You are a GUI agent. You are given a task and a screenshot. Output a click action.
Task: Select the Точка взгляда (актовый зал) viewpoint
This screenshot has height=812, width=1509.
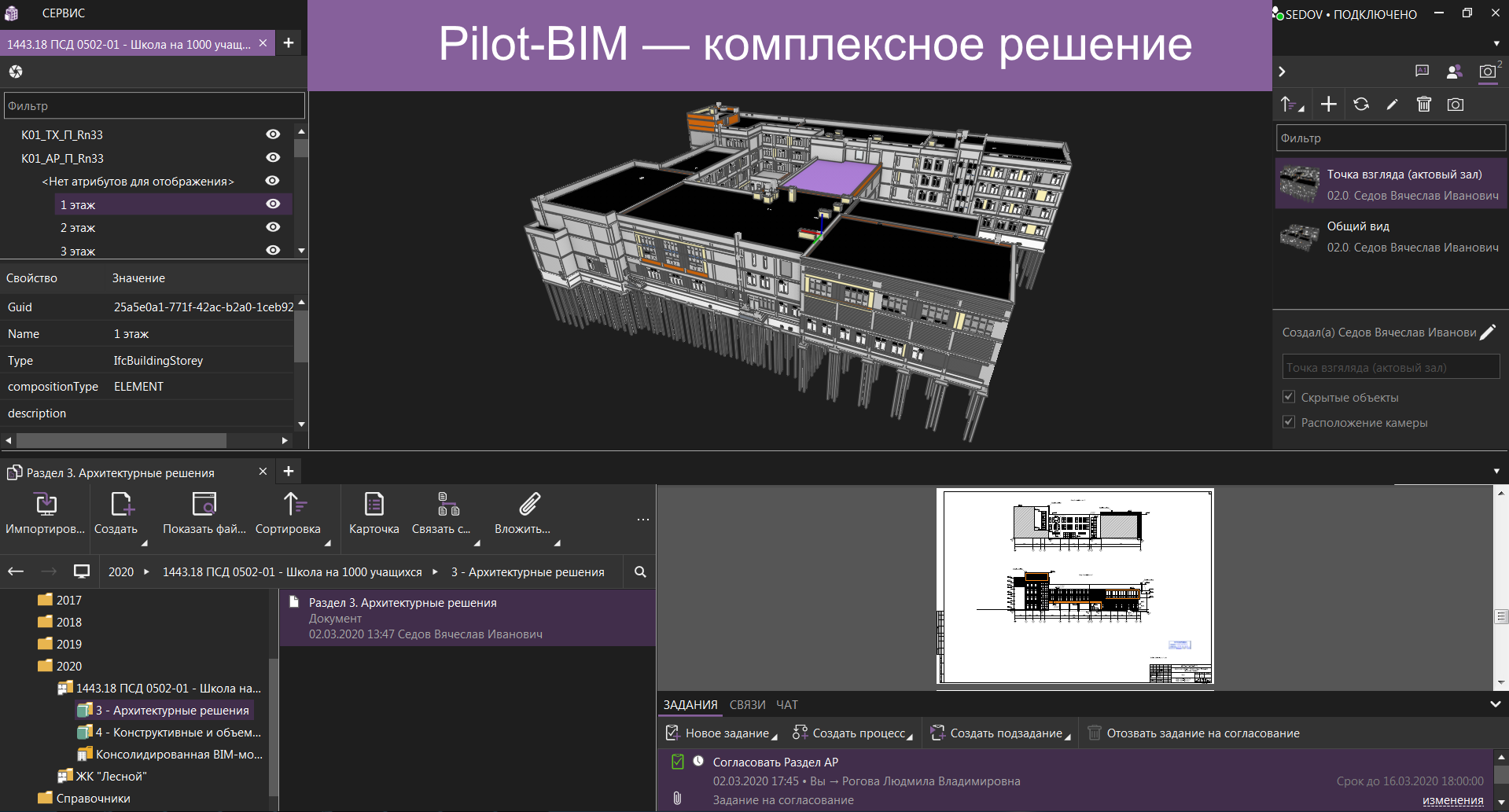click(1390, 185)
